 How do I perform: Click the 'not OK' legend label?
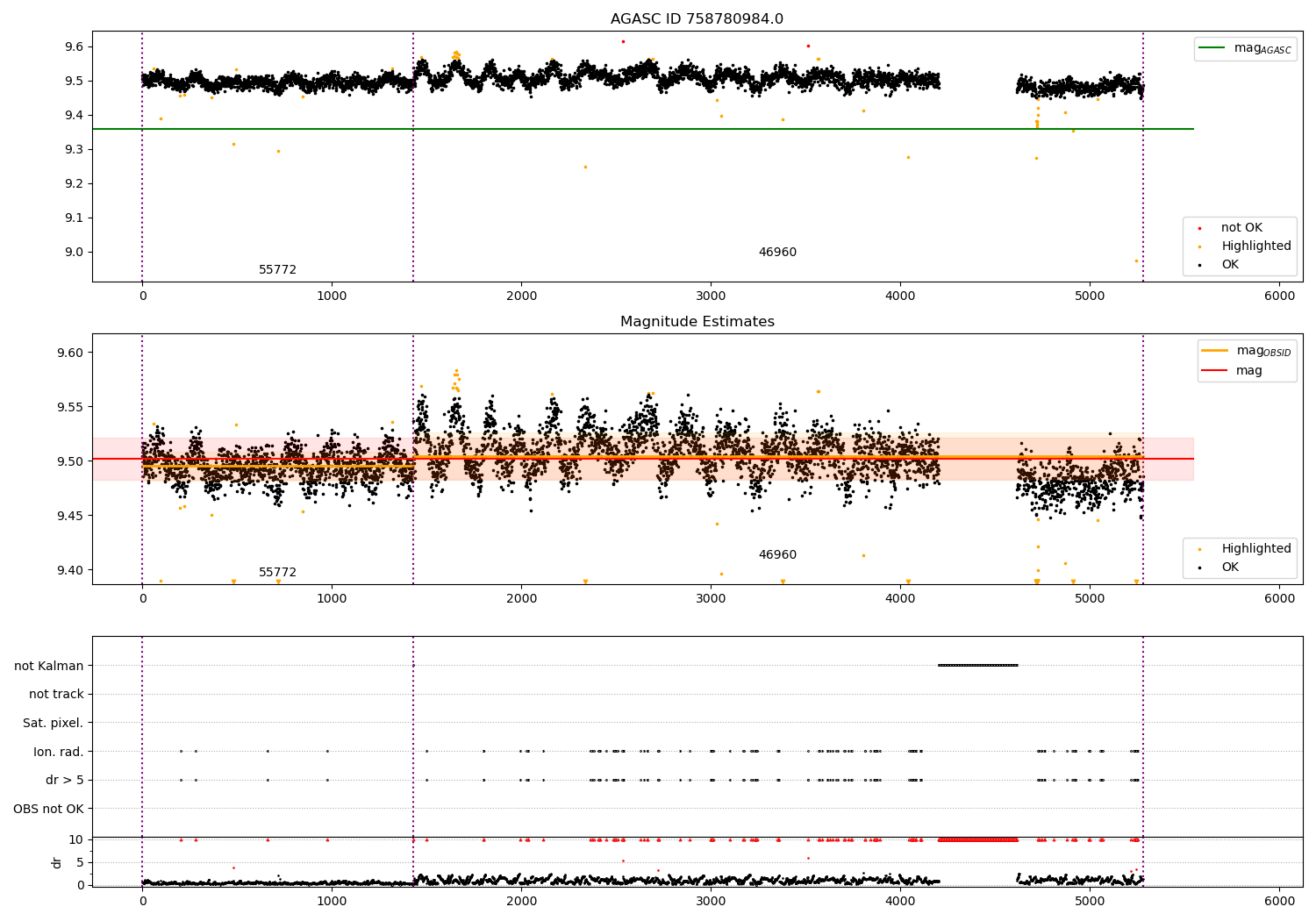tap(1241, 228)
